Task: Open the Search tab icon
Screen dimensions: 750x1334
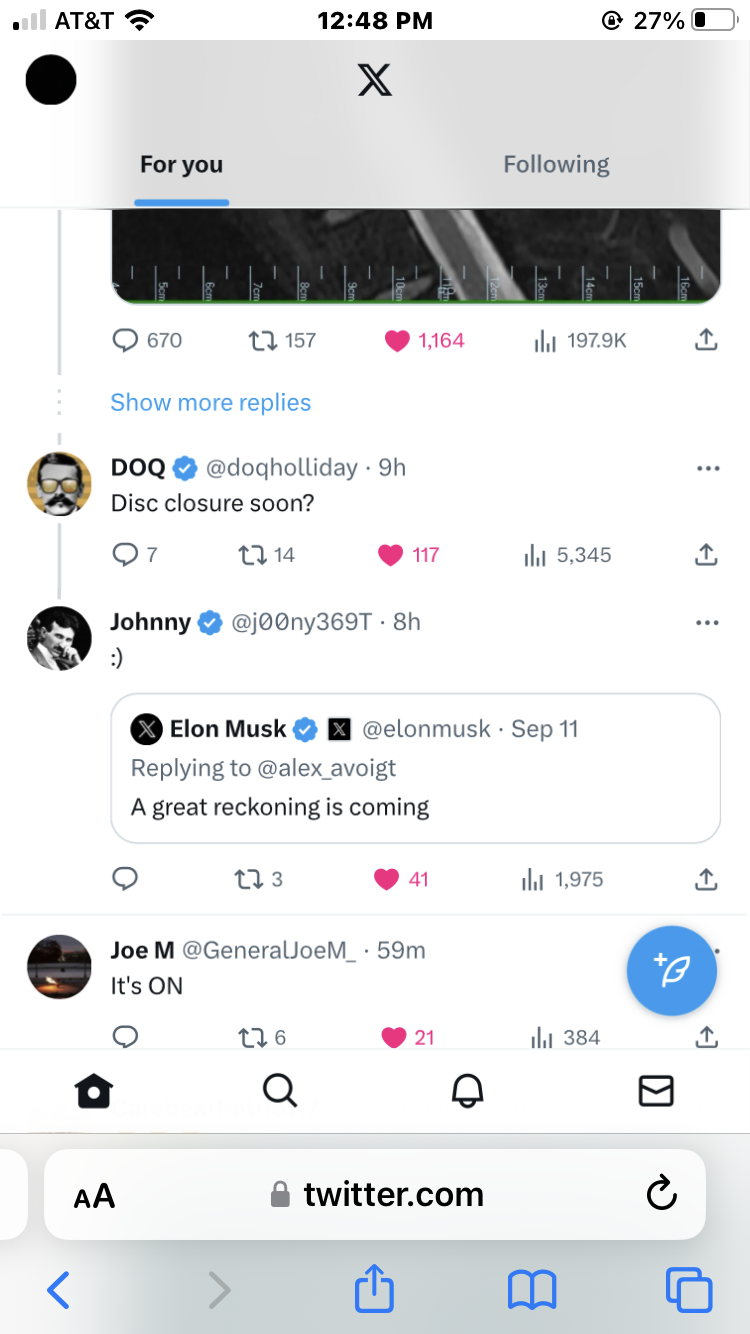Action: tap(280, 1090)
